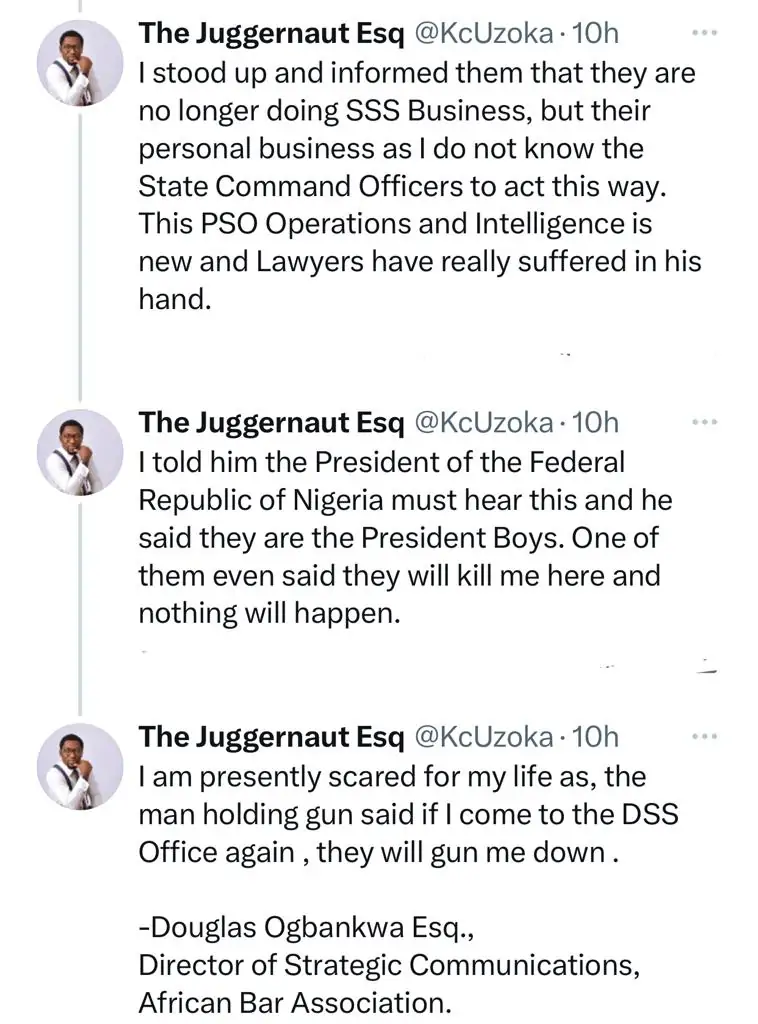
Task: Open the more options menu on the DSS Office tweet
Action: (705, 737)
